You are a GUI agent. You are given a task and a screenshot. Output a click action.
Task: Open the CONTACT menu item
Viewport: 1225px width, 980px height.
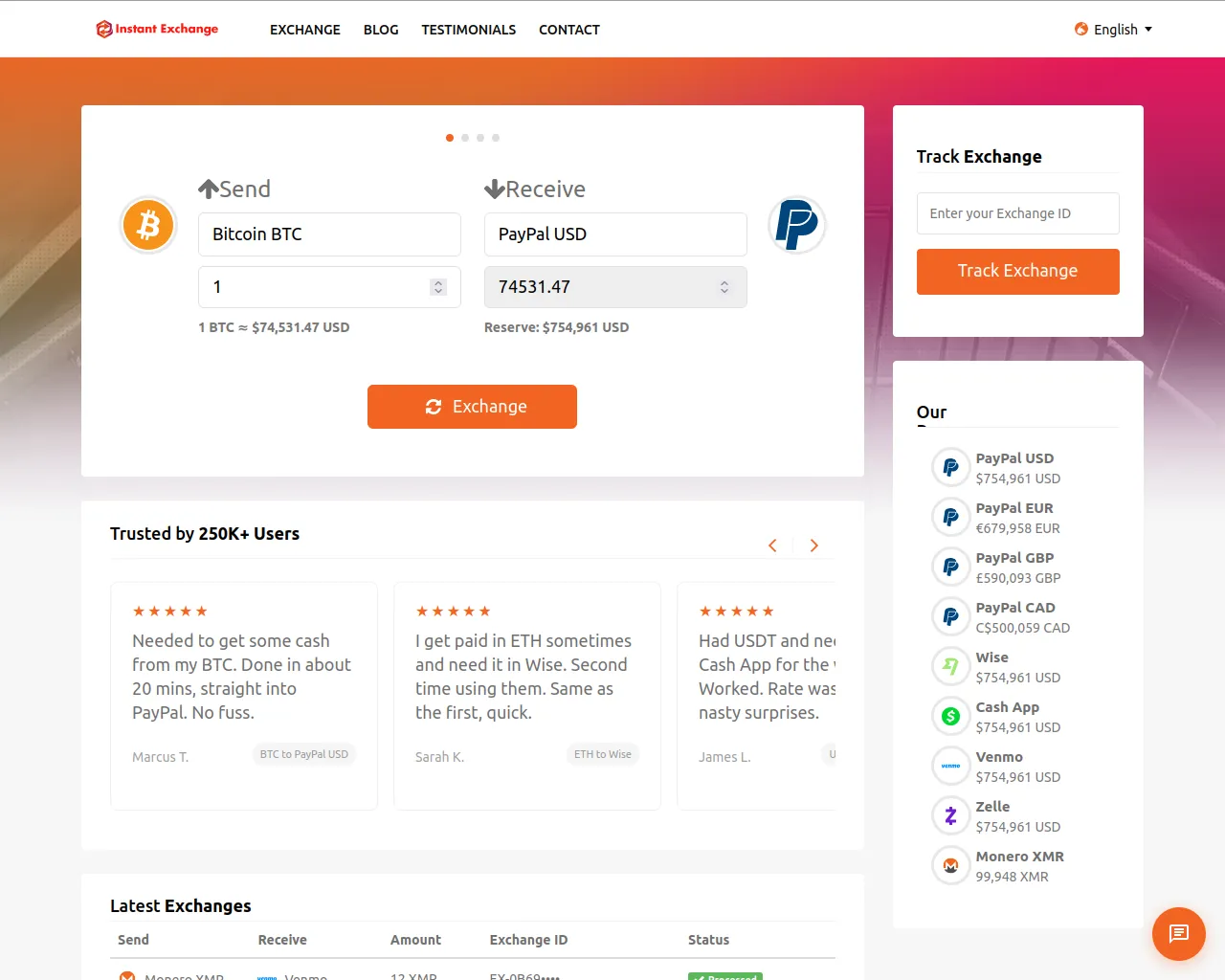point(569,30)
